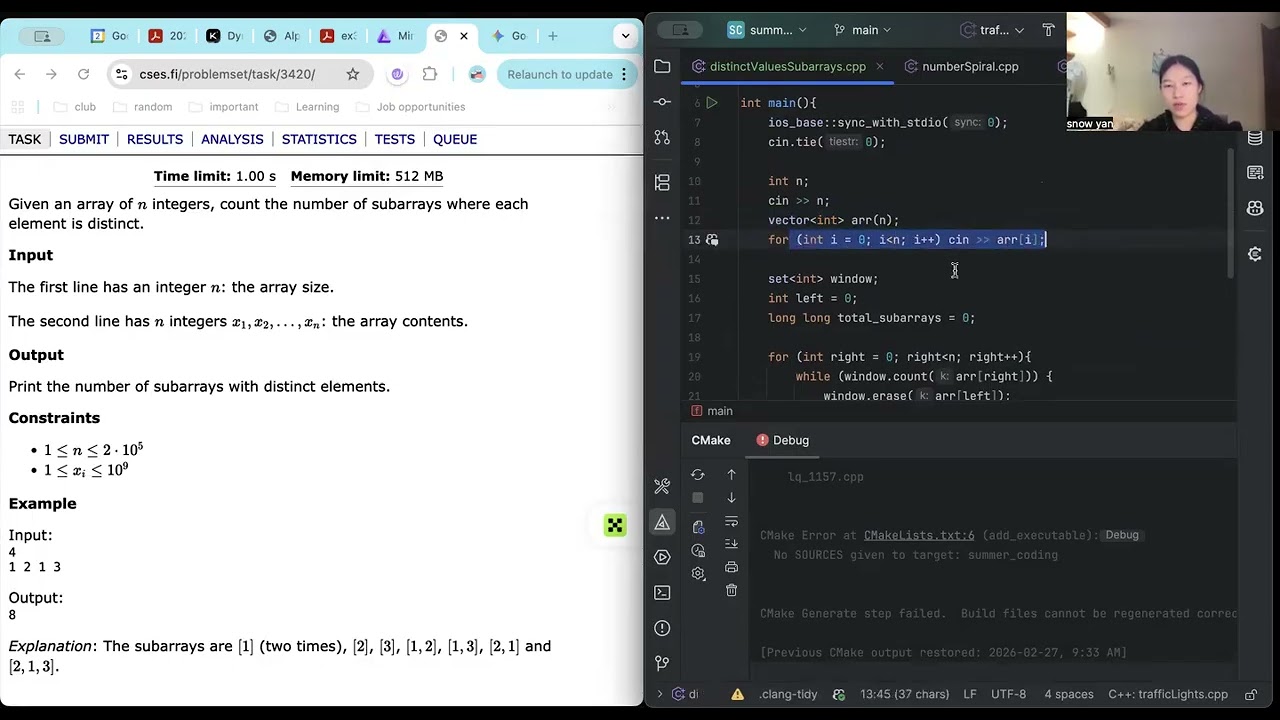Open the Project folder tool window
This screenshot has width=1280, height=720.
click(x=662, y=66)
